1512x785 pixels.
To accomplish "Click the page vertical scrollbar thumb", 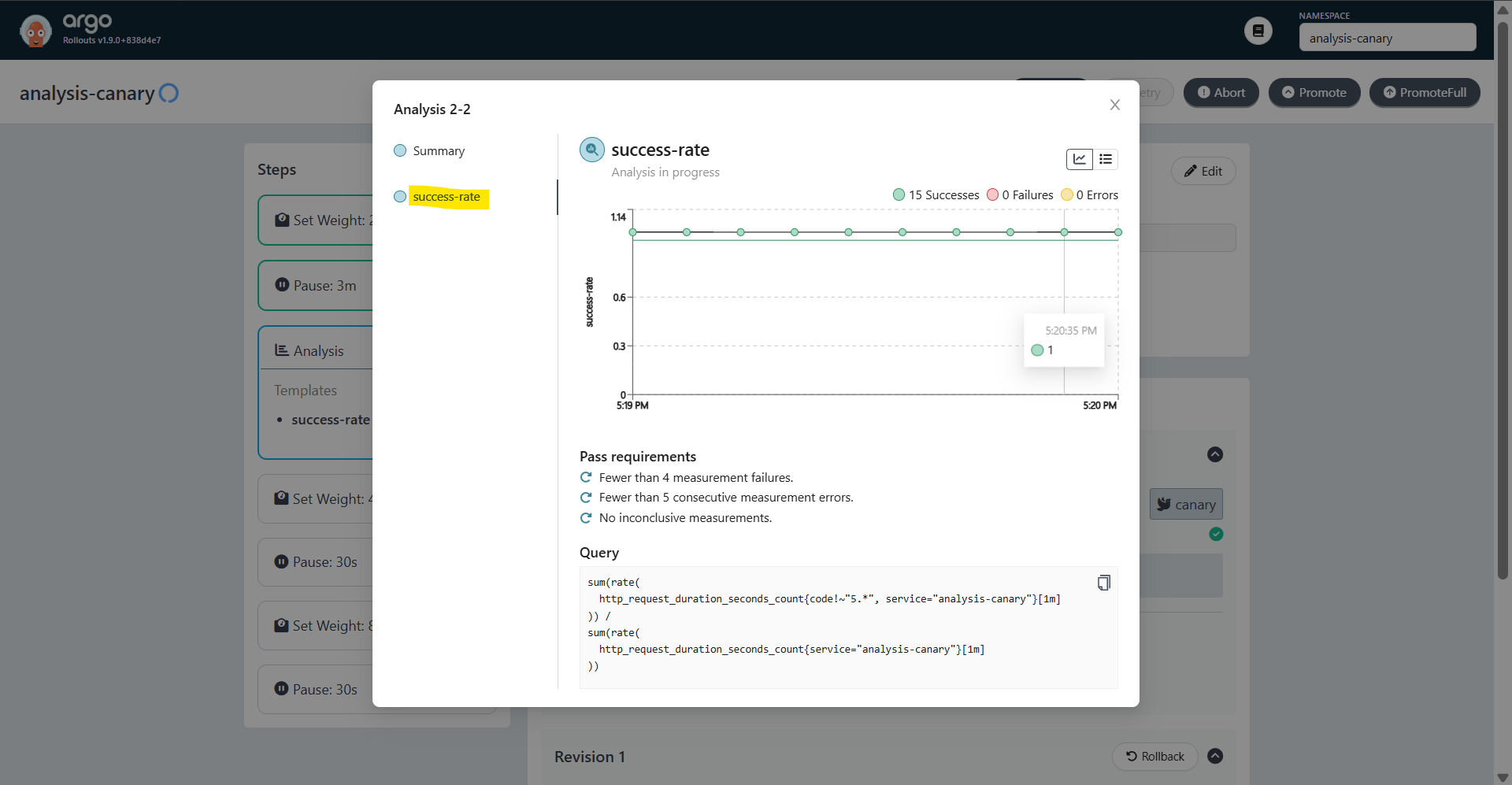I will 1503,299.
